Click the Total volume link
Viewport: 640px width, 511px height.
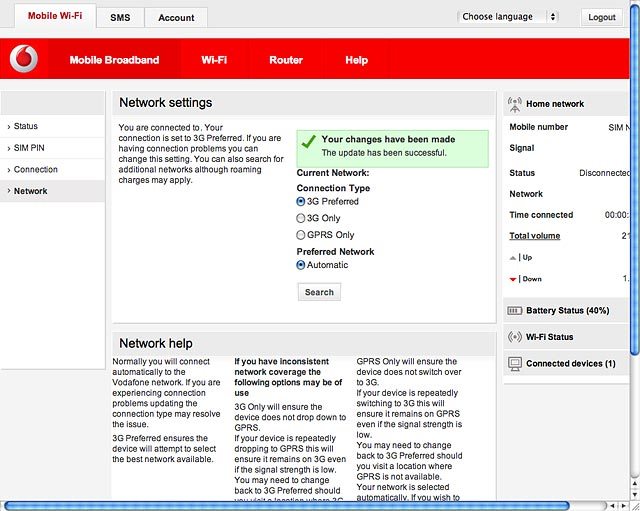(534, 236)
